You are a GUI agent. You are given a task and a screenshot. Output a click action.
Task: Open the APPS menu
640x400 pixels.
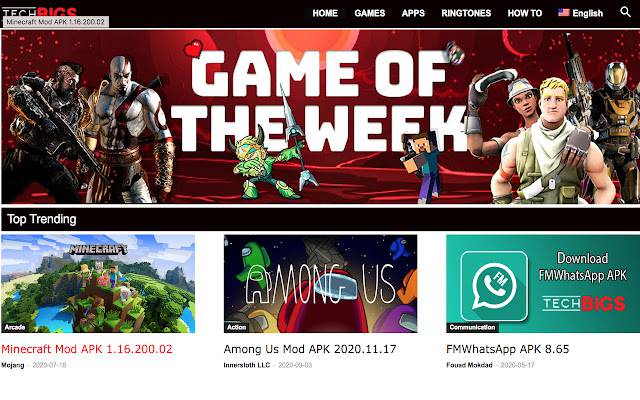[413, 13]
